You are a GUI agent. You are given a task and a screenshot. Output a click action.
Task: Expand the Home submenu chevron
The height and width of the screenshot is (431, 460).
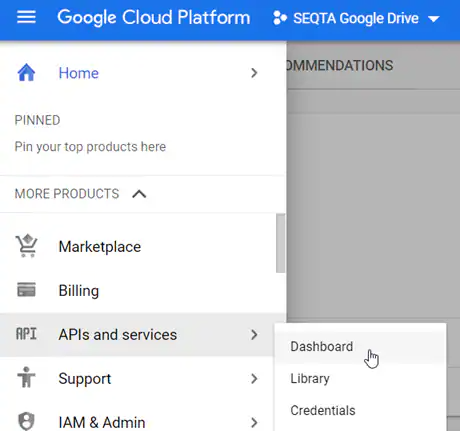[x=254, y=73]
